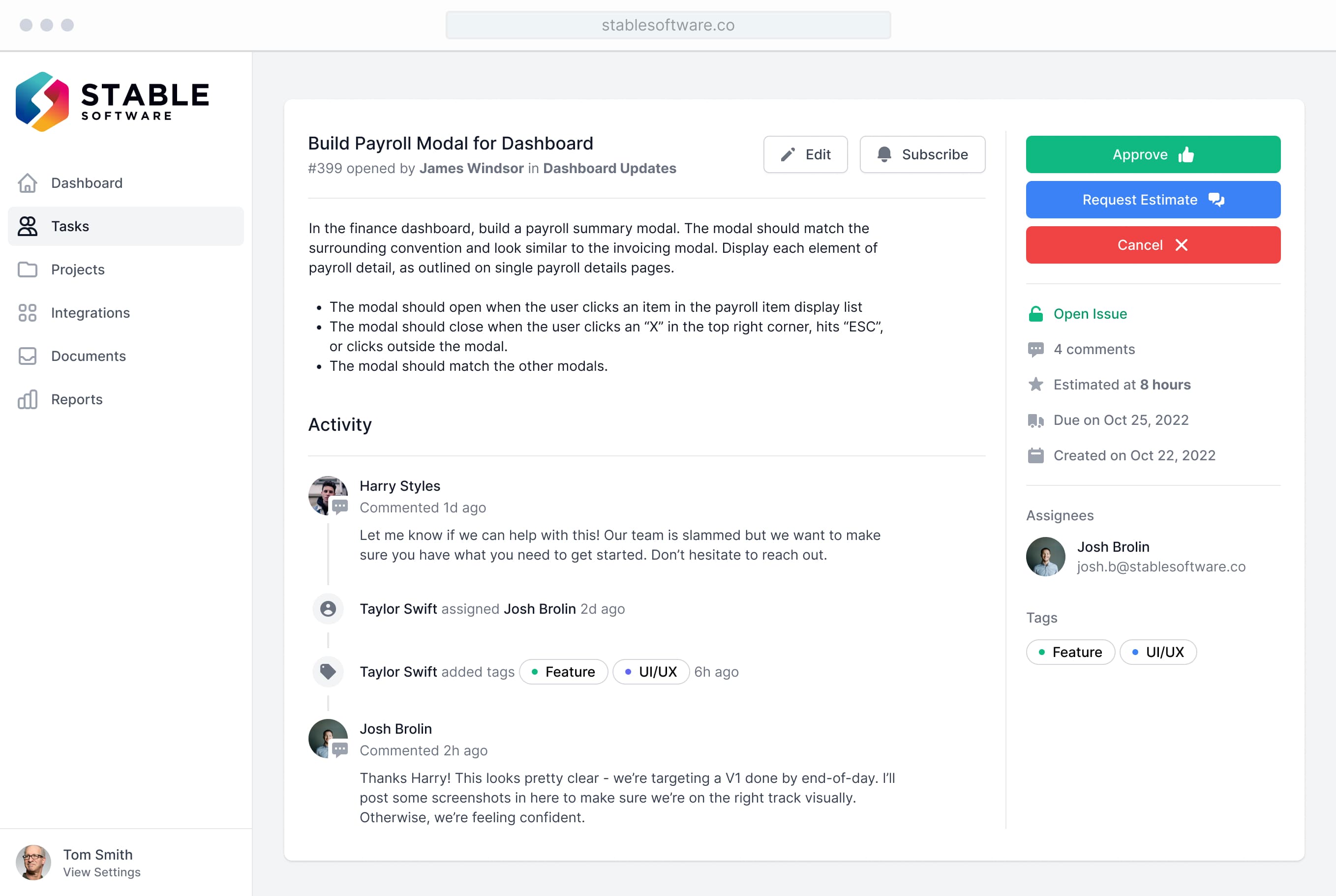Image resolution: width=1336 pixels, height=896 pixels.
Task: Click the due date truck icon
Action: 1036,419
